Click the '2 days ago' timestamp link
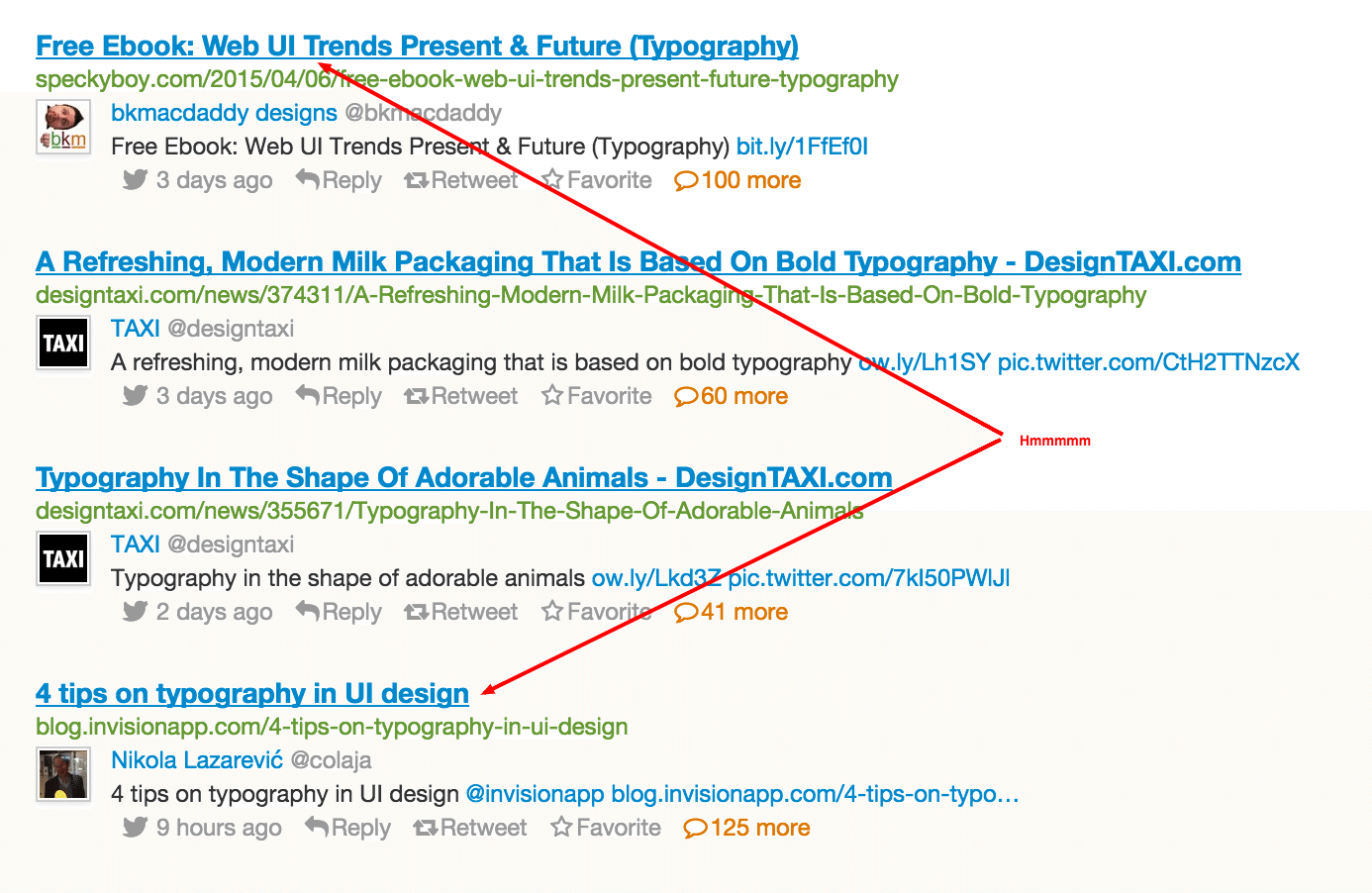This screenshot has width=1372, height=893. (214, 611)
